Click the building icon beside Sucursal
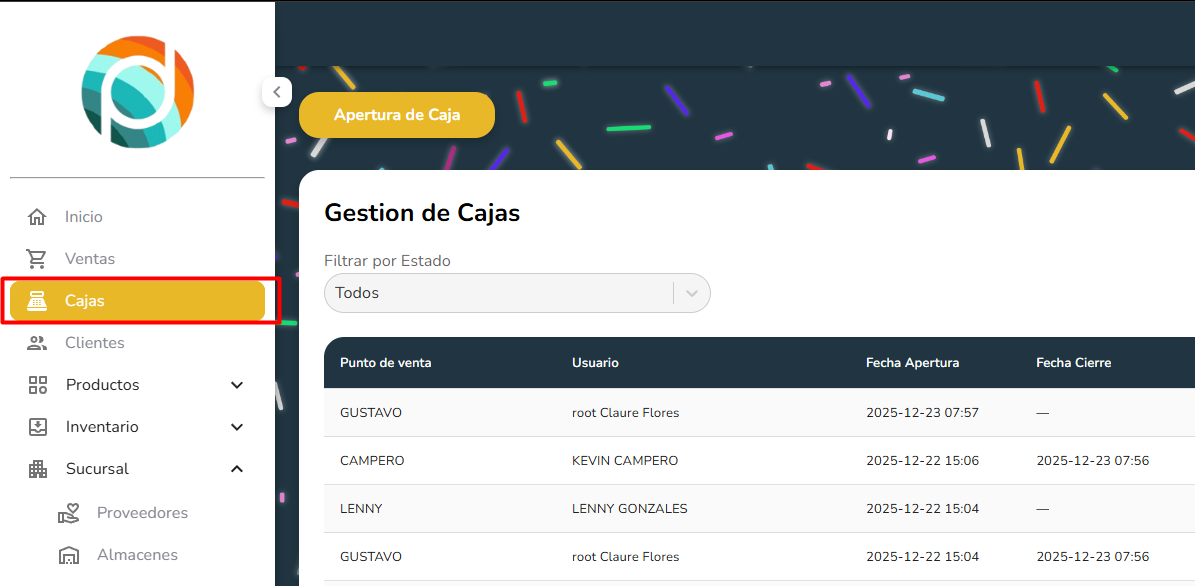 click(x=38, y=469)
